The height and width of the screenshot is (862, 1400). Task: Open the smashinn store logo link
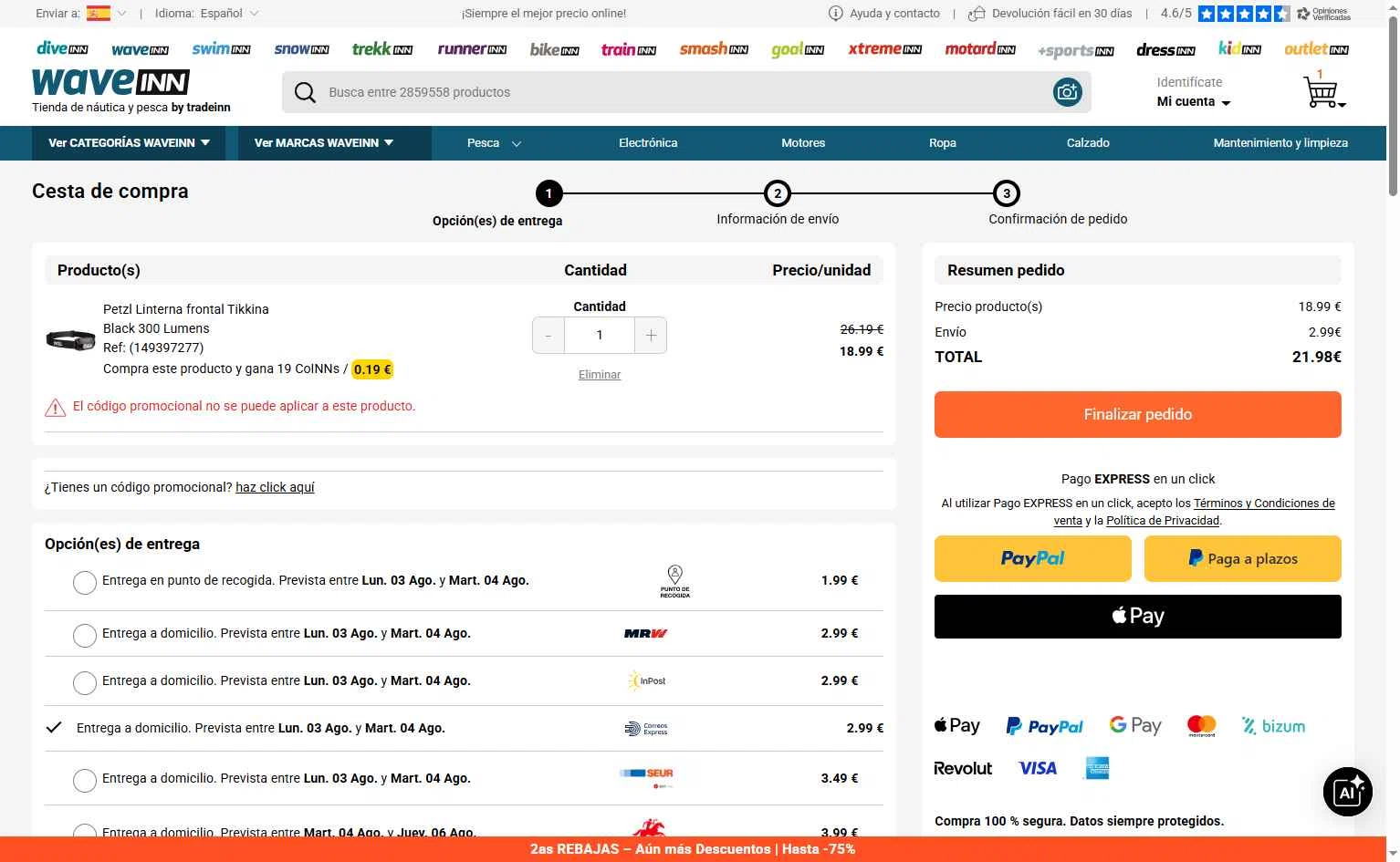coord(714,48)
